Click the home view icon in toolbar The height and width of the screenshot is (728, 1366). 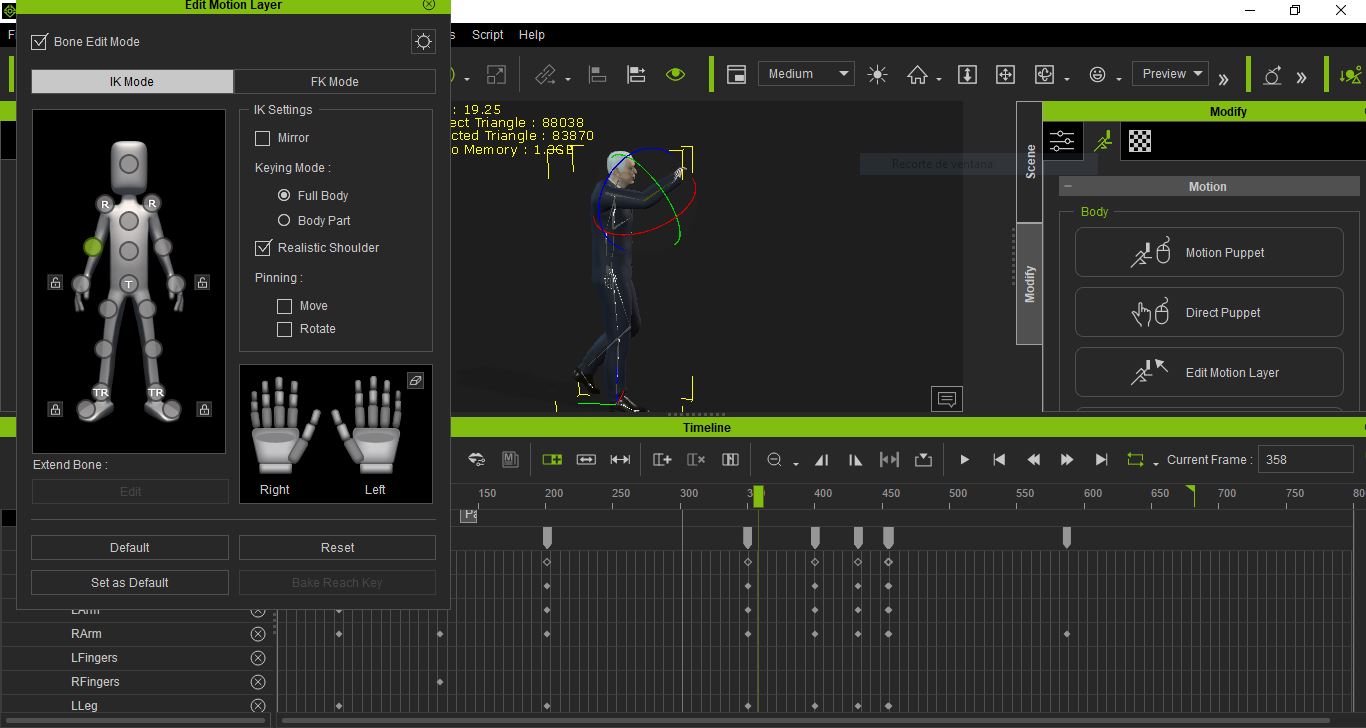click(x=917, y=74)
